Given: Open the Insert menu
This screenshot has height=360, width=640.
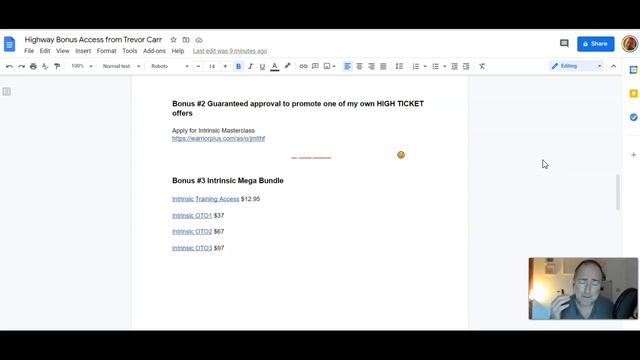Looking at the screenshot, I should pos(83,51).
